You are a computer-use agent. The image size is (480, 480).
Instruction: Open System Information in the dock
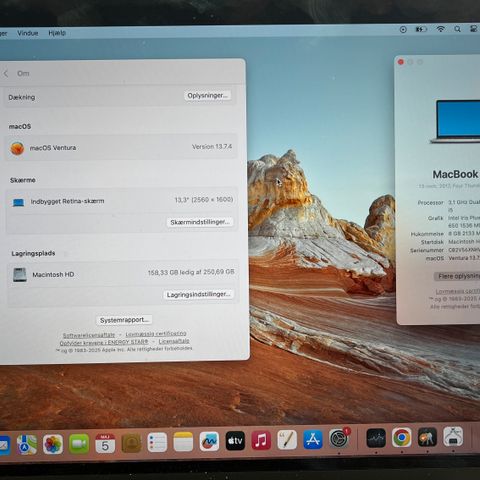(x=453, y=436)
